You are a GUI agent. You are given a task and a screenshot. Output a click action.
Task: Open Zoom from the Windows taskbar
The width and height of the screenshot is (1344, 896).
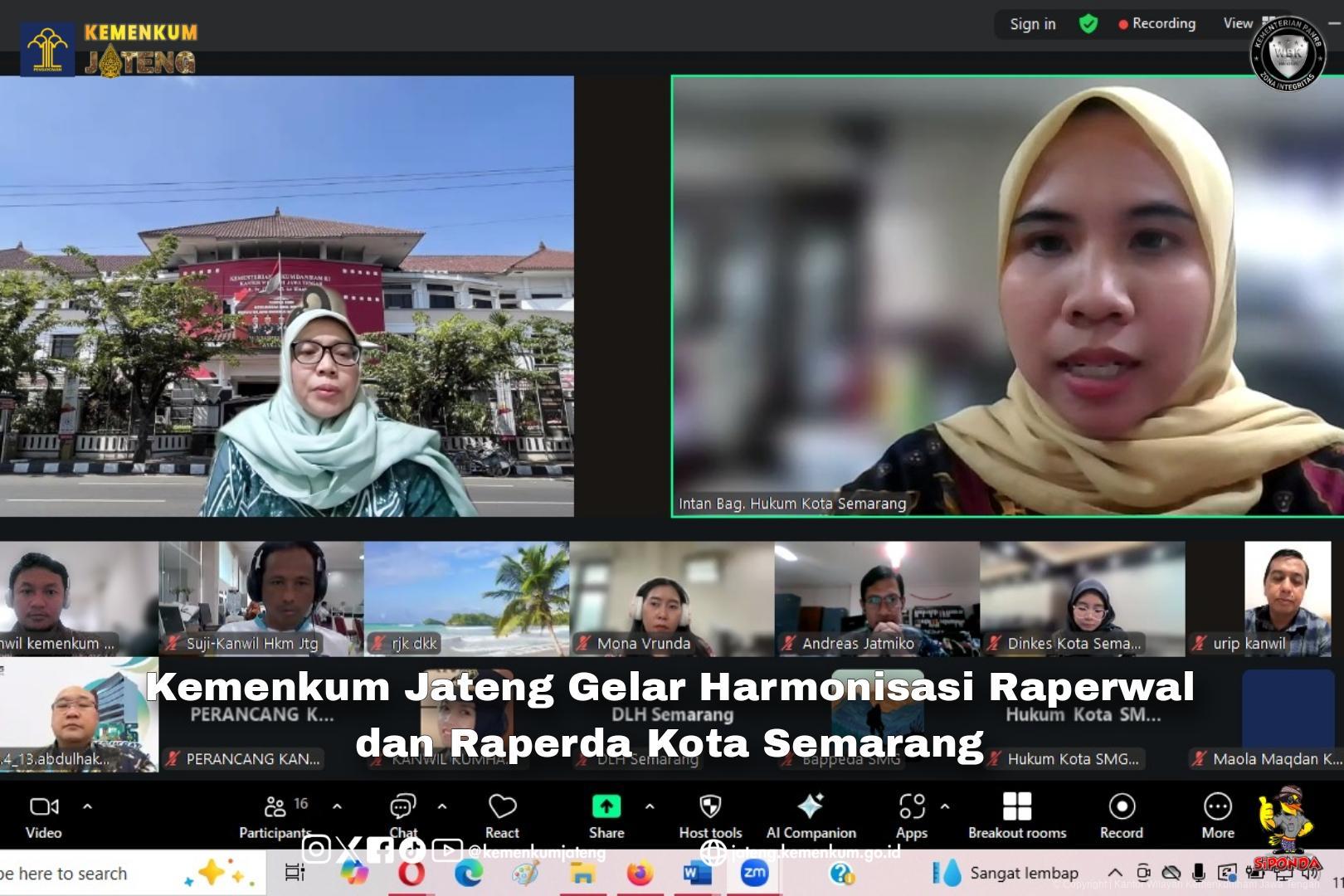[x=754, y=873]
